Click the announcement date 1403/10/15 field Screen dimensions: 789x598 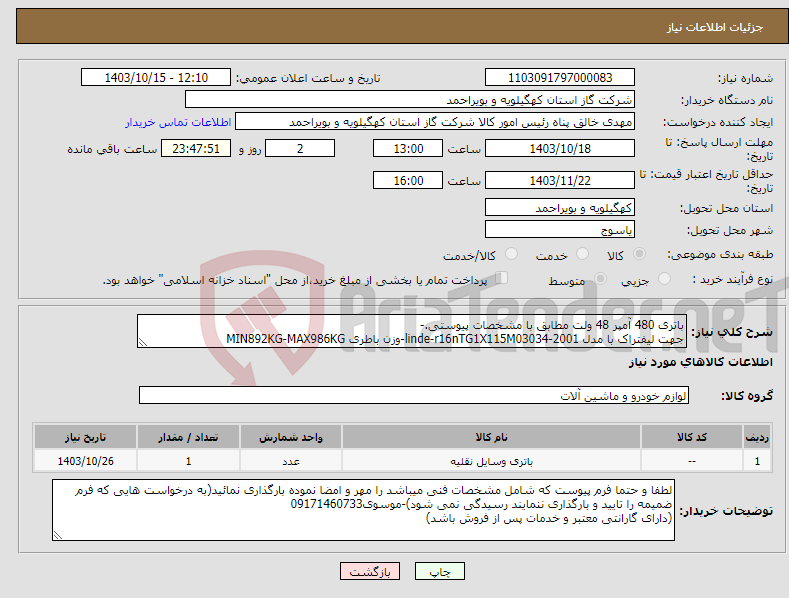pyautogui.click(x=156, y=78)
